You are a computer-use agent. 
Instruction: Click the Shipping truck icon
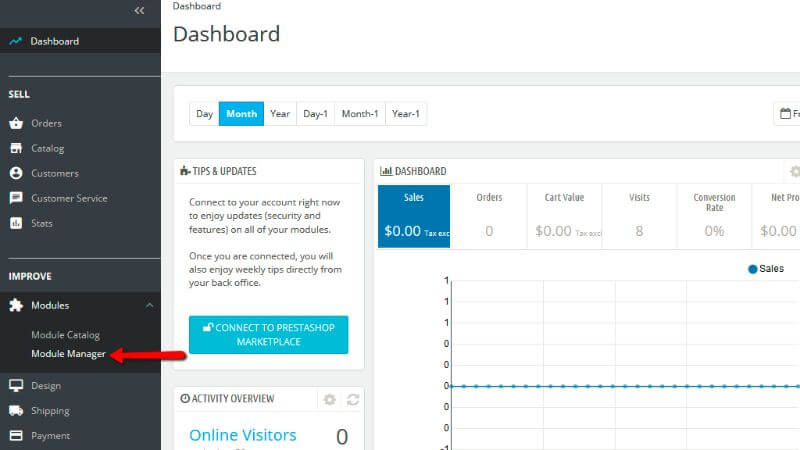(16, 411)
